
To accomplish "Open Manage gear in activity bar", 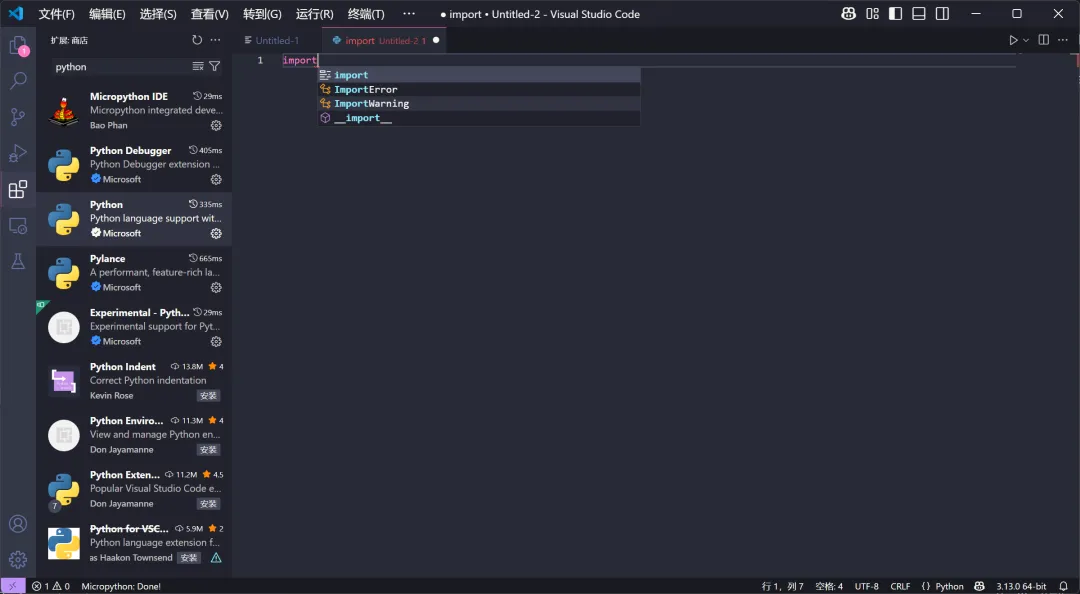I will tap(18, 559).
